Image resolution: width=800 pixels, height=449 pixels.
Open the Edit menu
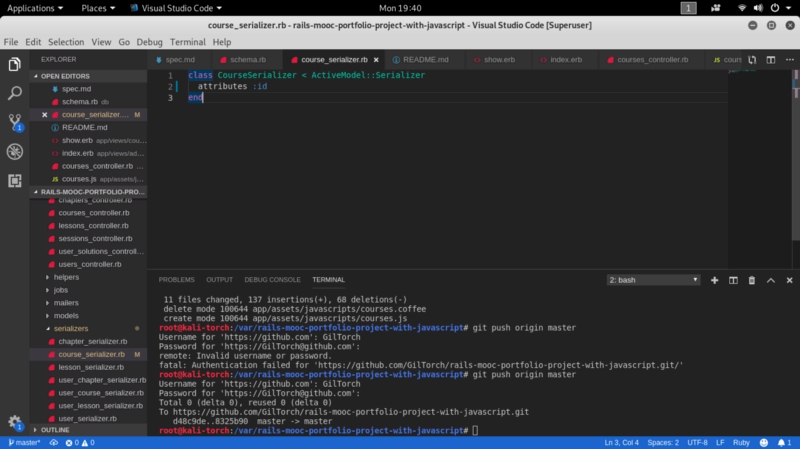[x=33, y=42]
